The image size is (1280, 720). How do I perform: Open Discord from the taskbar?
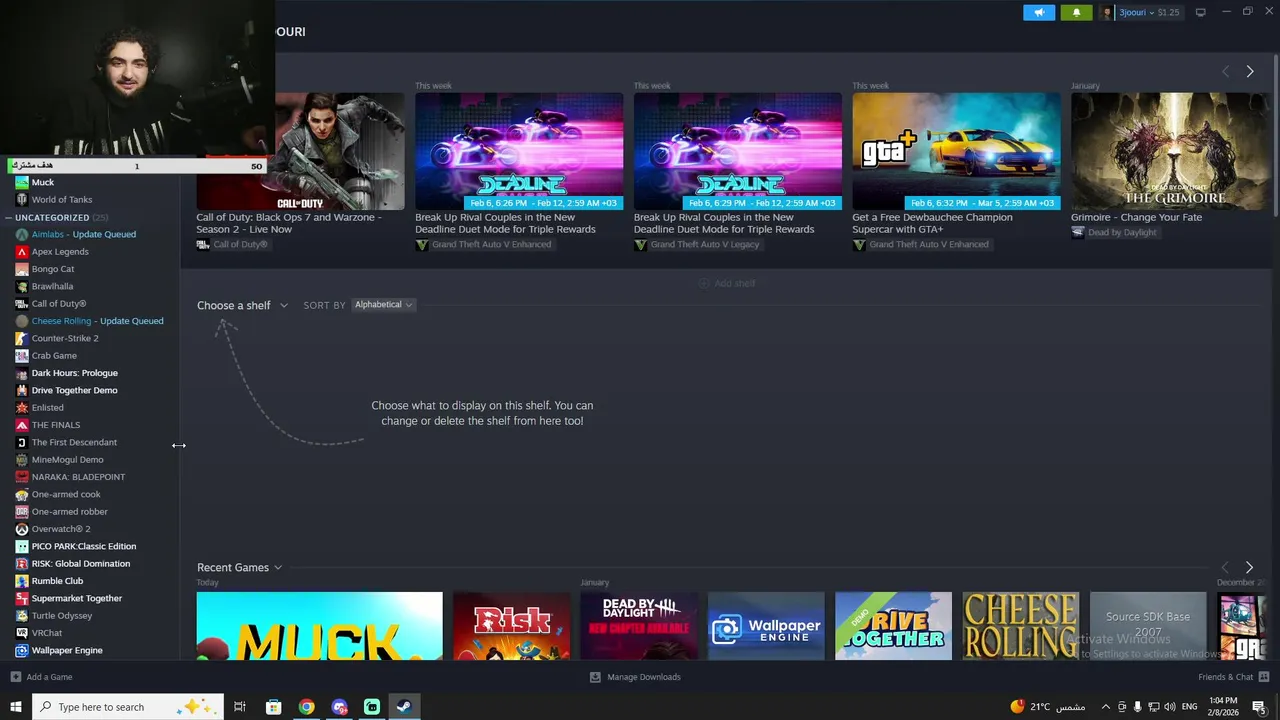click(339, 707)
